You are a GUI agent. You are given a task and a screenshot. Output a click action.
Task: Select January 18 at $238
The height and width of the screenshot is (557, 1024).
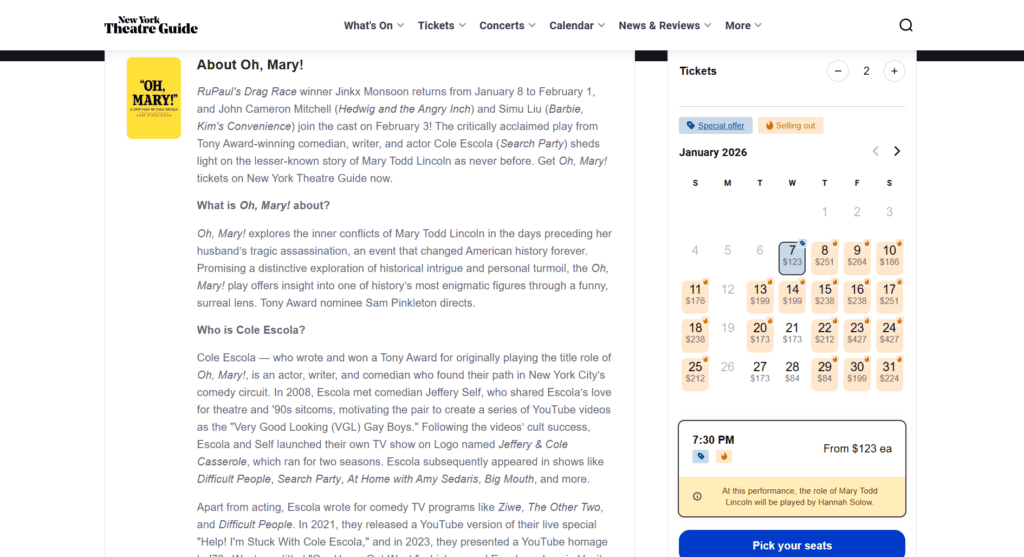pos(695,334)
